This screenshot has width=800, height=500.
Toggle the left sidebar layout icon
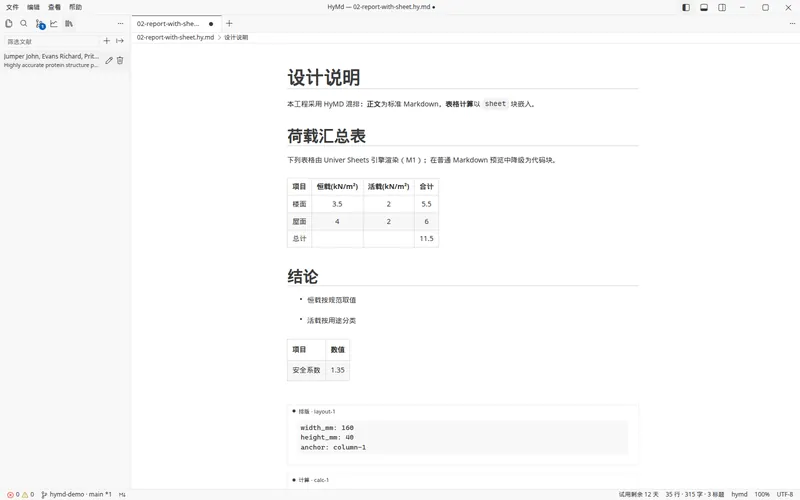pos(686,7)
